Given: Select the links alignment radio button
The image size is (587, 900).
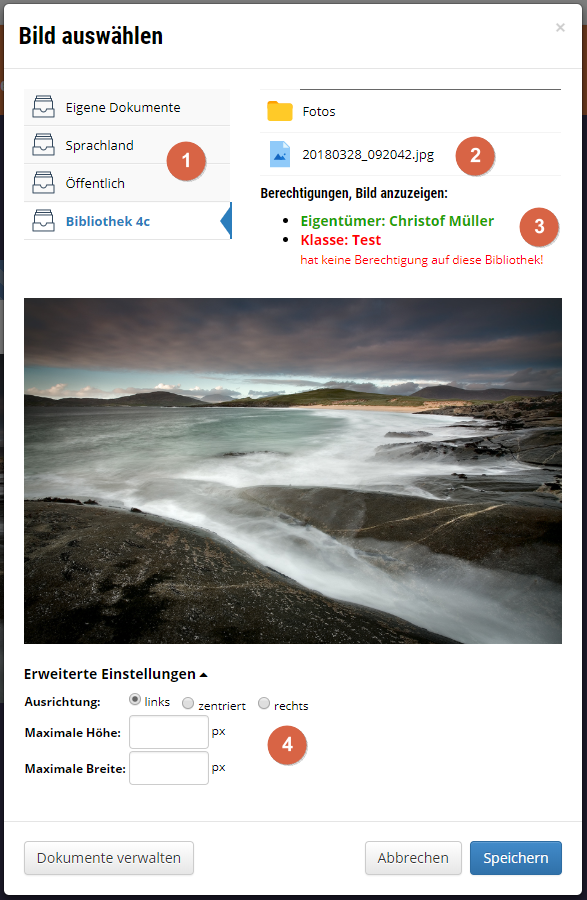Looking at the screenshot, I should pyautogui.click(x=135, y=699).
